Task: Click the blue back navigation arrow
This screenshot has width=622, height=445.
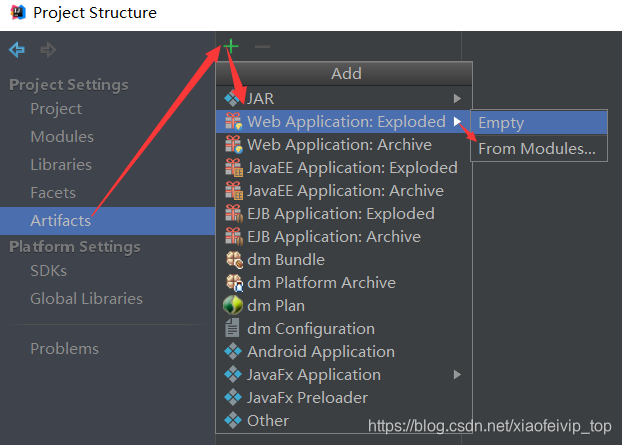Action: tap(17, 50)
